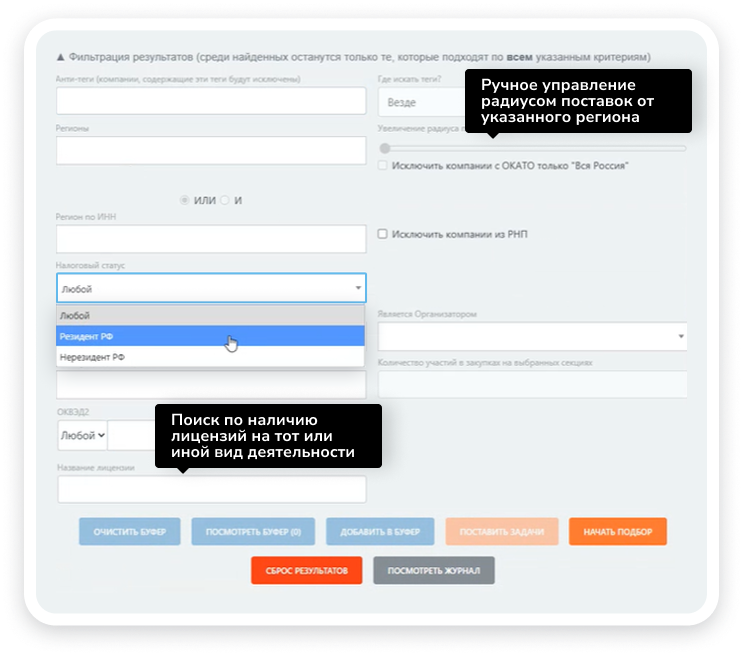This screenshot has width=743, height=656.
Task: Collapse the Фильтрация результатов section triangle
Action: tap(60, 57)
